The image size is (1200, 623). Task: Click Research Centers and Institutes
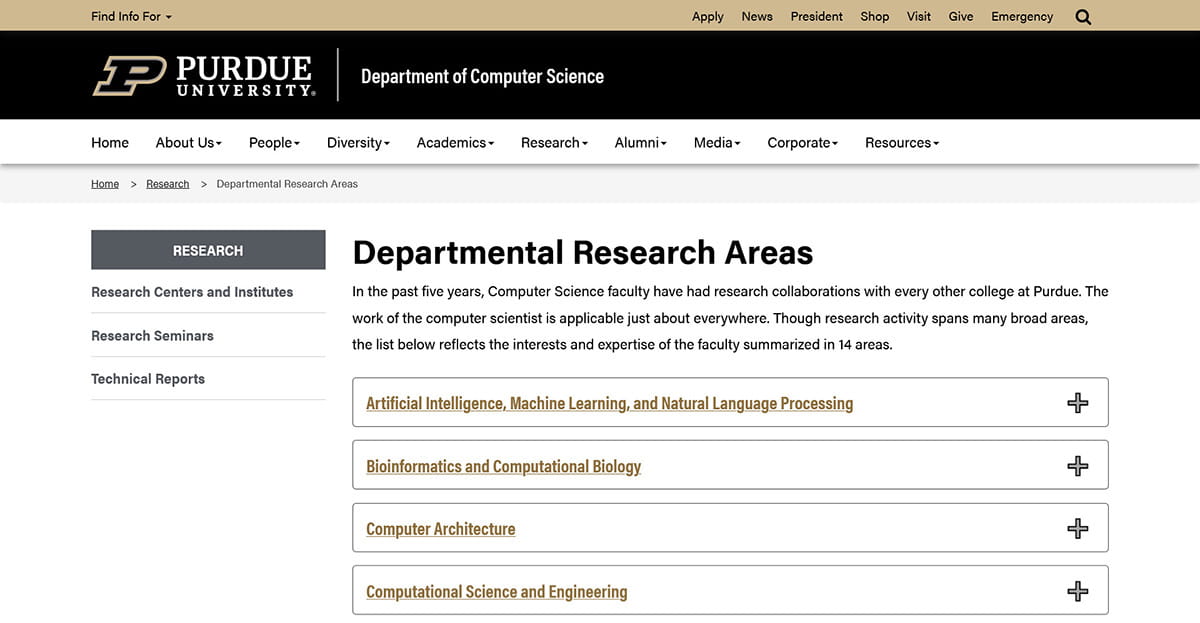point(191,292)
